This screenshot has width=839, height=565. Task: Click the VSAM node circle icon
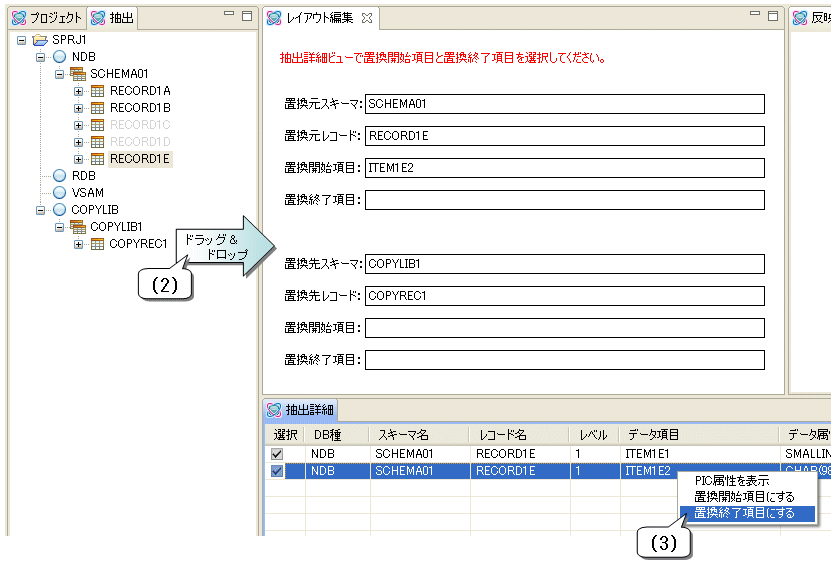coord(59,193)
